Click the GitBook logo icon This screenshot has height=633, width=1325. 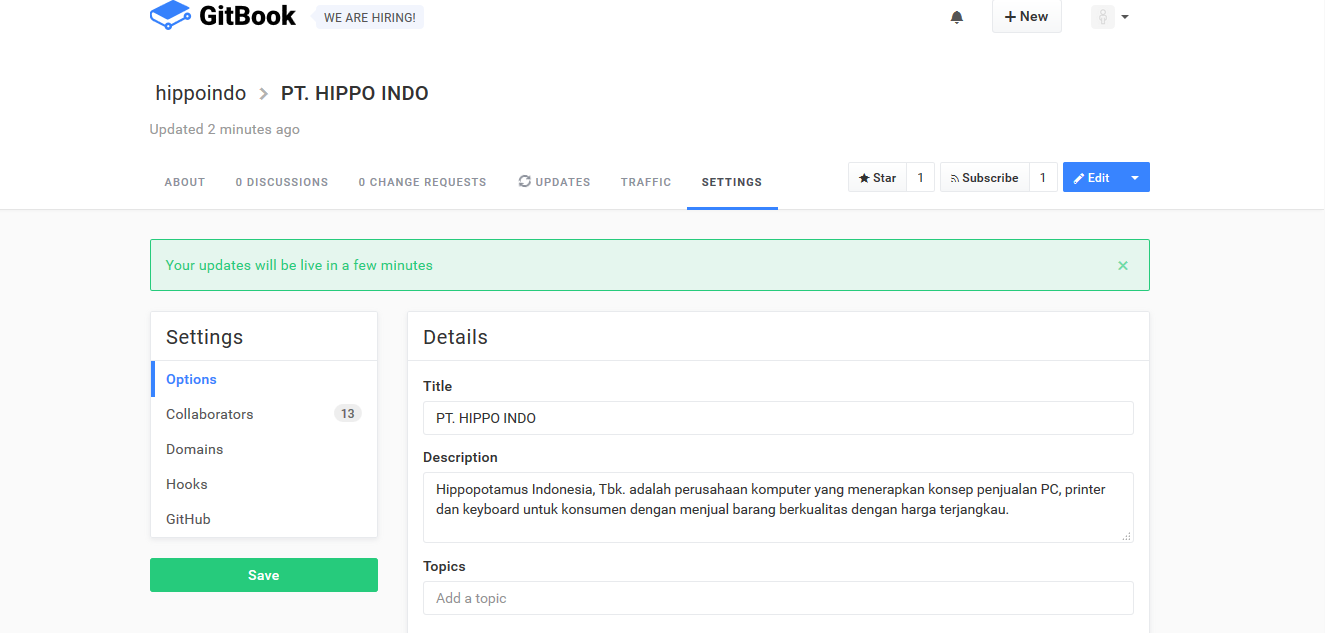pyautogui.click(x=170, y=15)
